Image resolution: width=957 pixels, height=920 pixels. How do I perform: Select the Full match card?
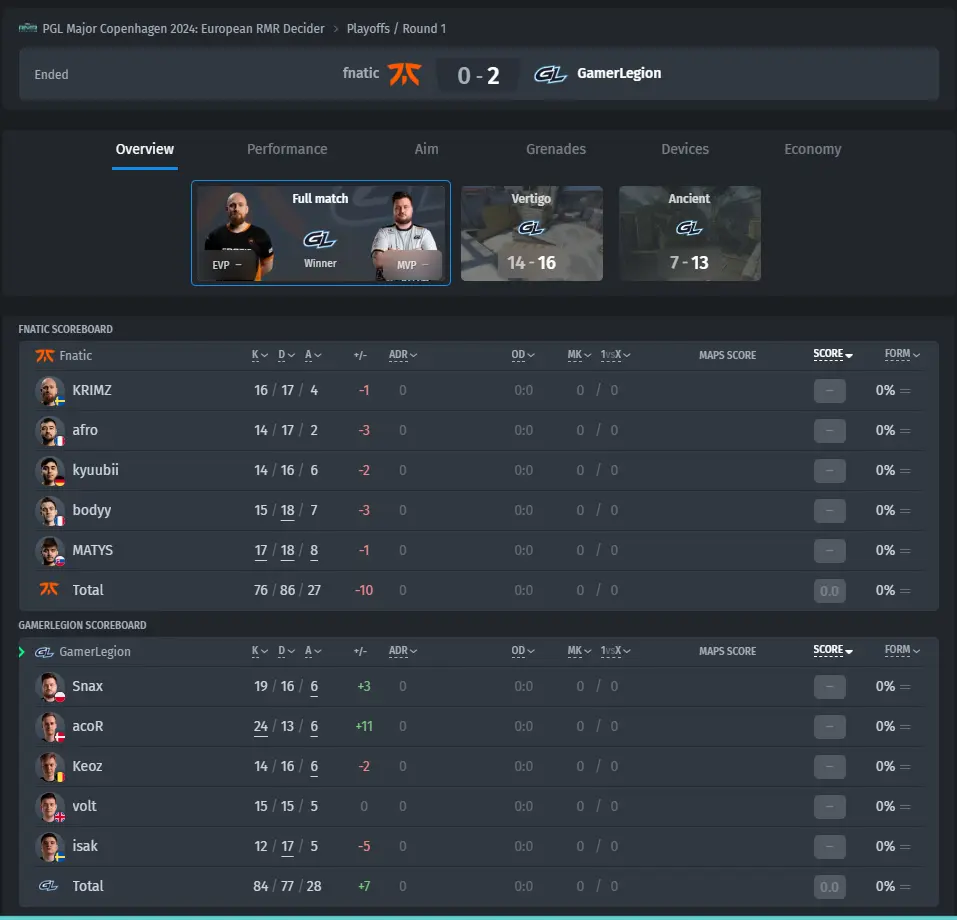point(320,233)
